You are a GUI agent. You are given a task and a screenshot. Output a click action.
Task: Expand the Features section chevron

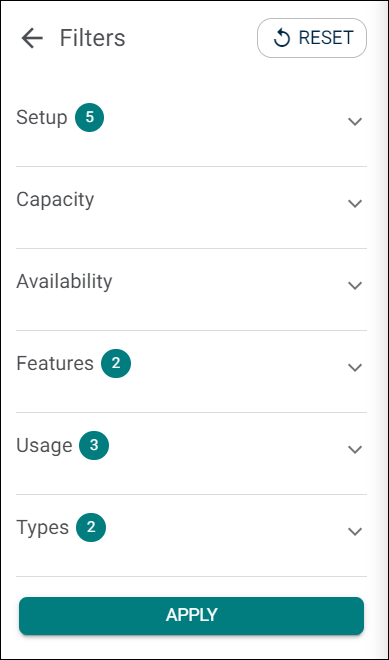(x=355, y=368)
